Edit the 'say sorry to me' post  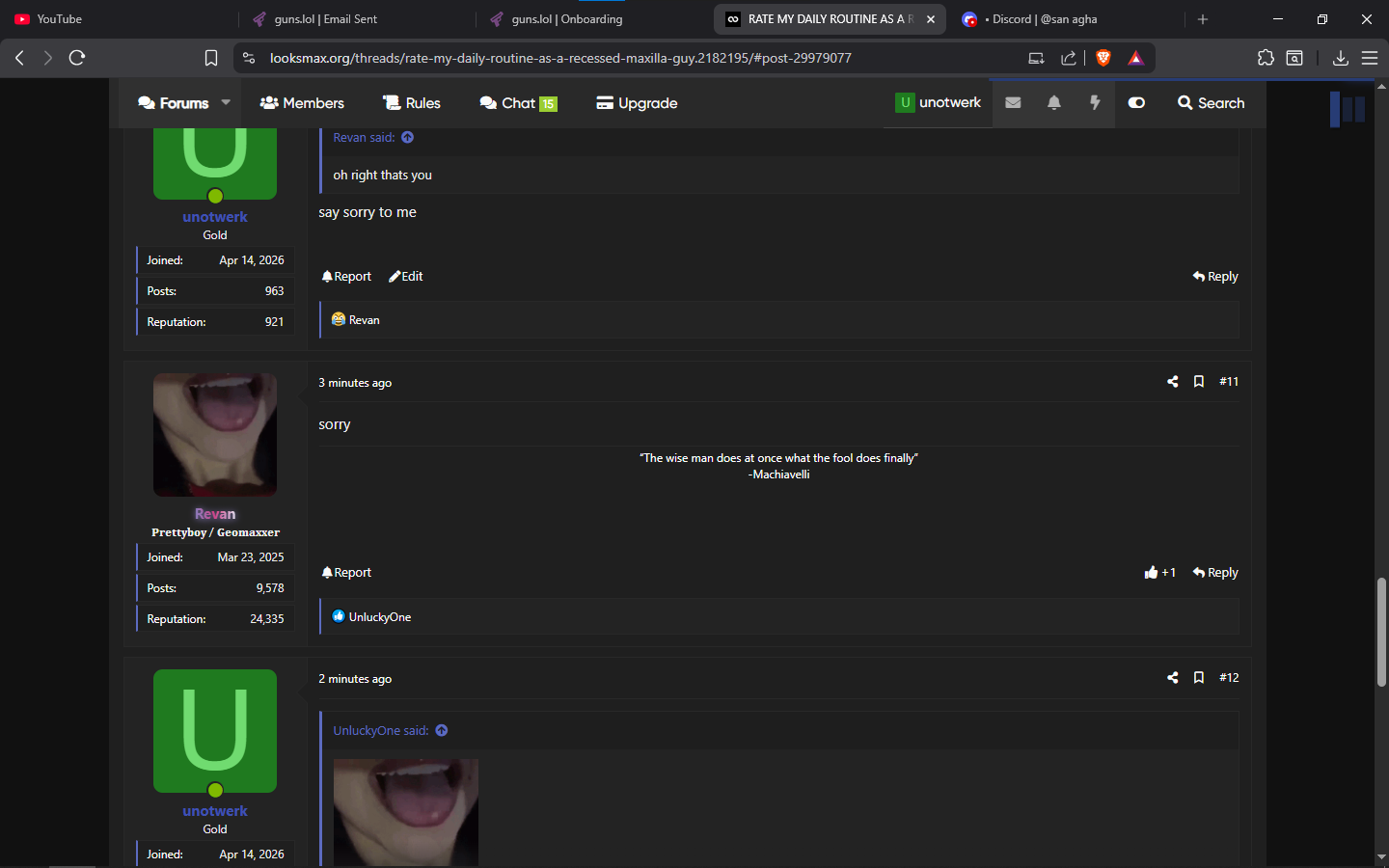406,276
